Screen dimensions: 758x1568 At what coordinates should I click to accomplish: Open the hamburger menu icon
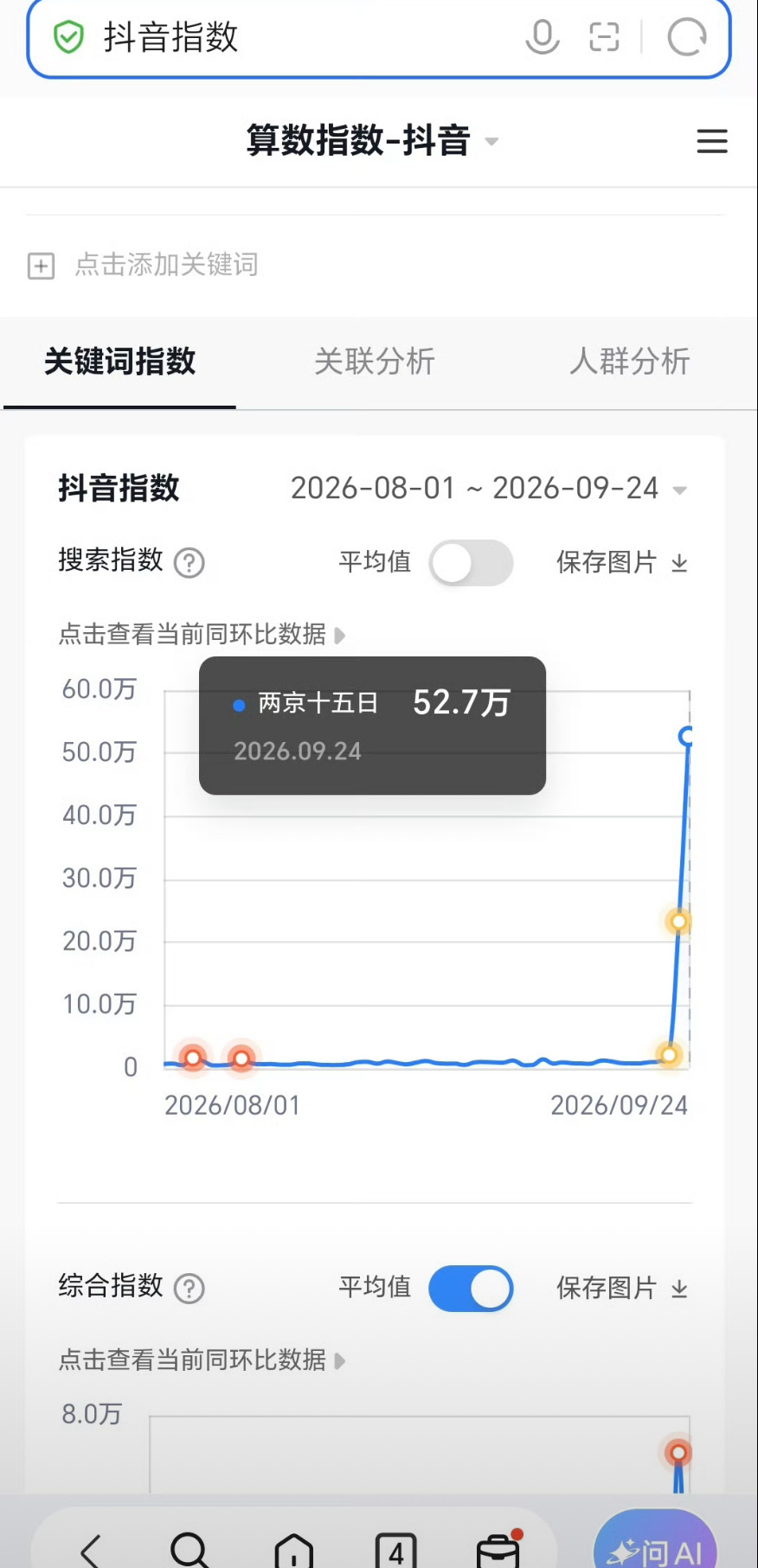712,141
